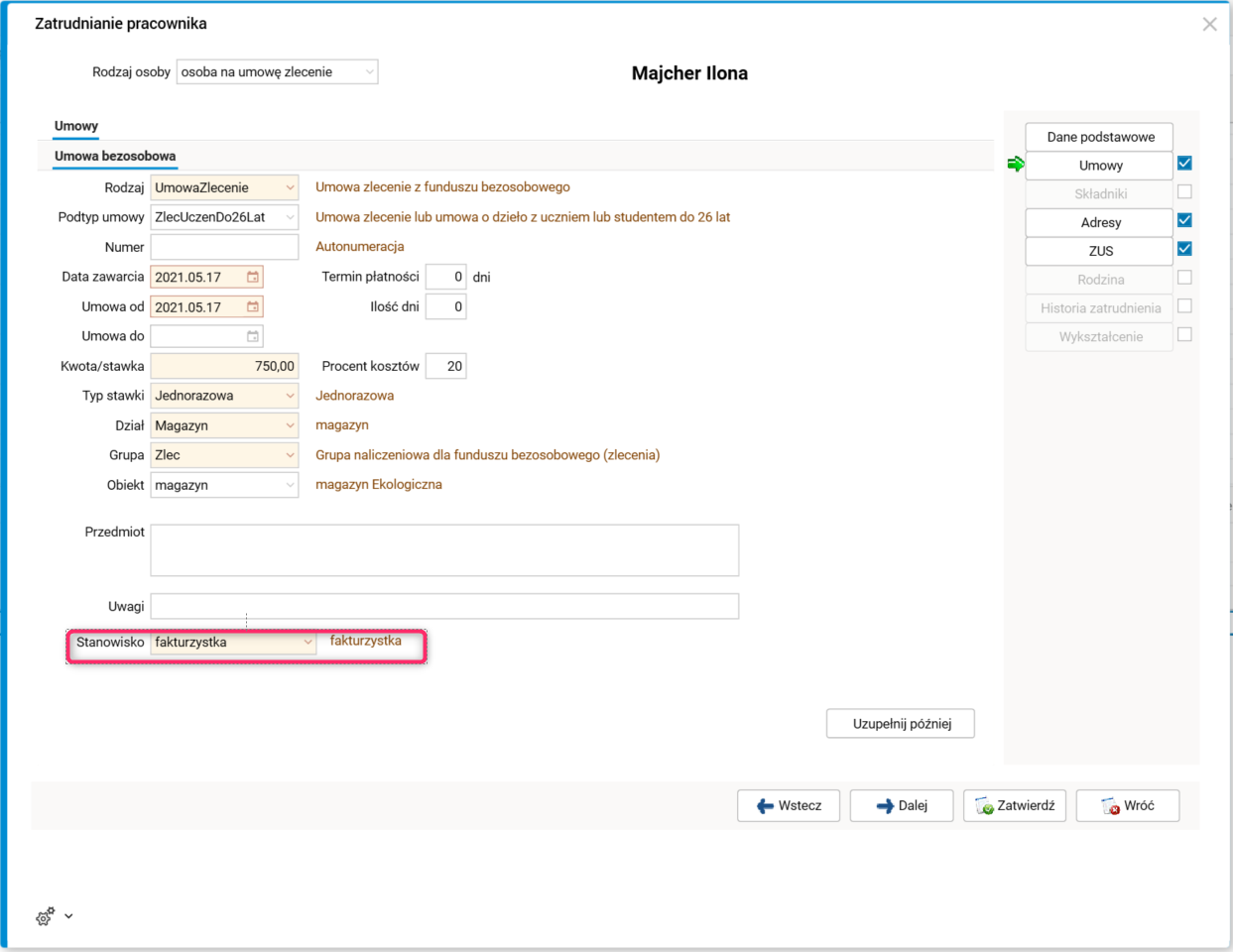Open calendar picker for Data zawarcia

(253, 278)
